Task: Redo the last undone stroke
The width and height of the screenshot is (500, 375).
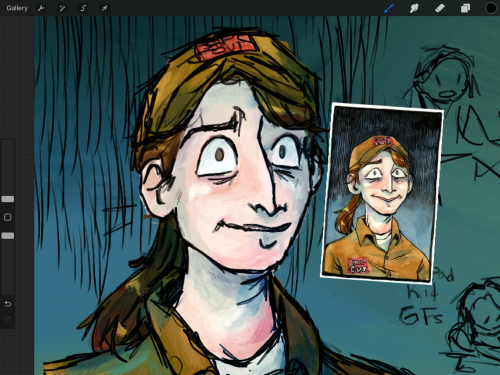Action: pos(8,320)
